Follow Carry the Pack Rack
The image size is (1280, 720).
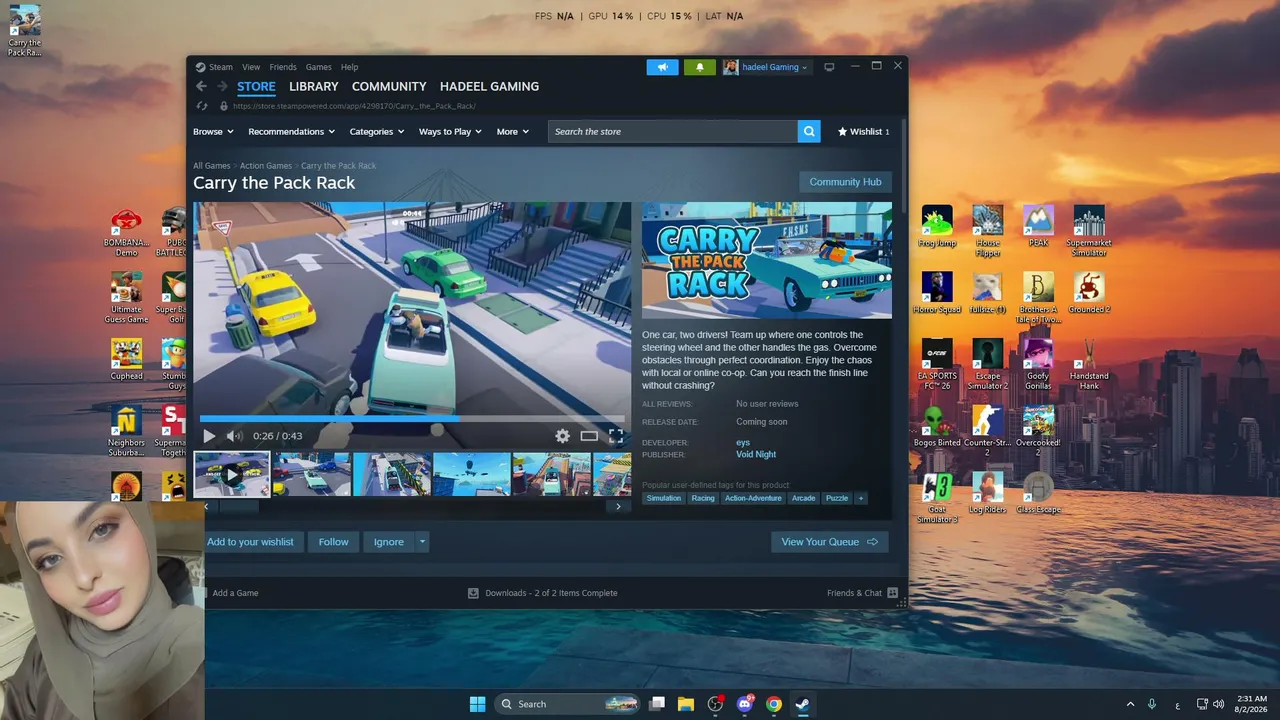(334, 542)
